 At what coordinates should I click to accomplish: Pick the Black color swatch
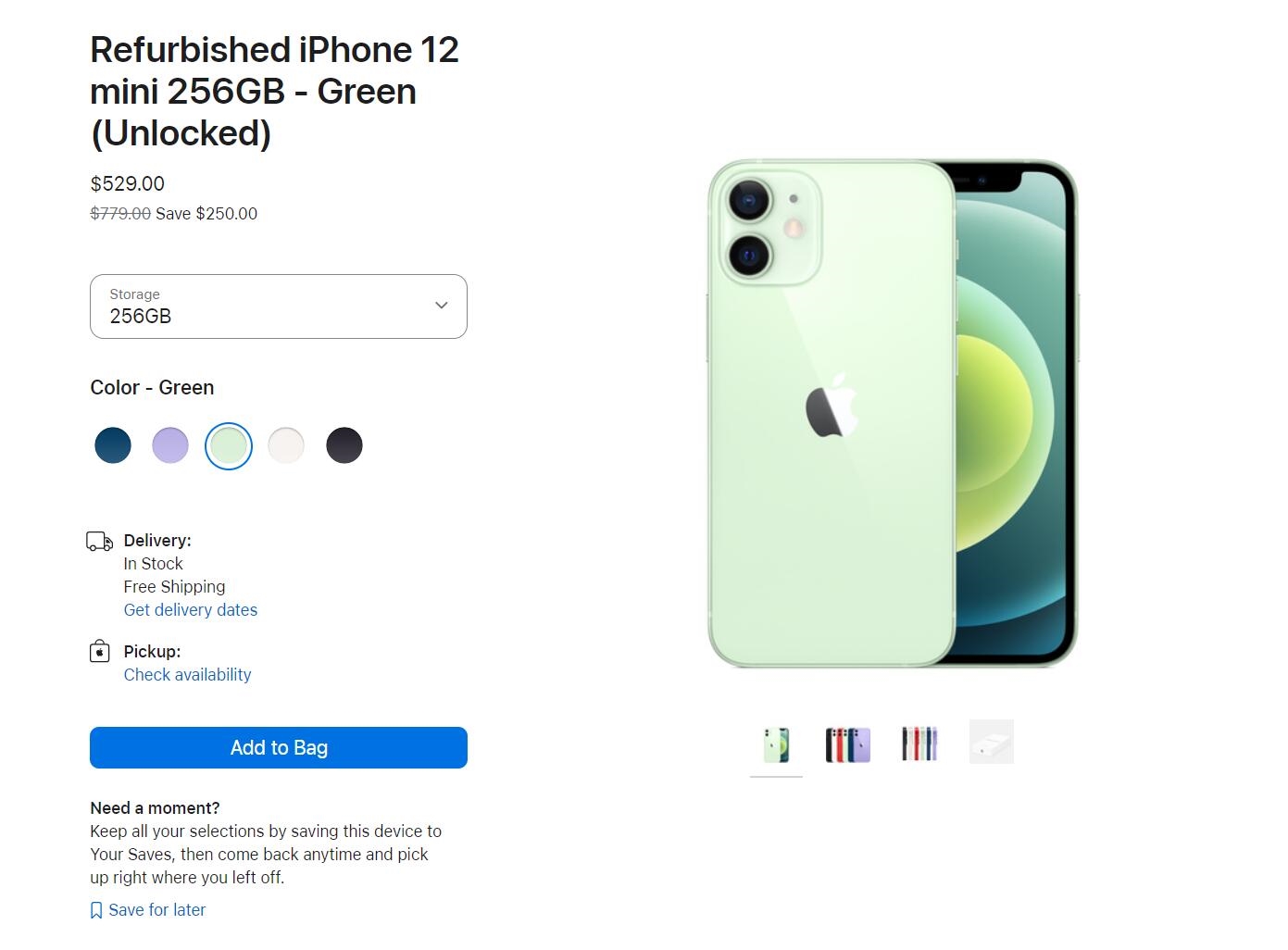point(344,445)
